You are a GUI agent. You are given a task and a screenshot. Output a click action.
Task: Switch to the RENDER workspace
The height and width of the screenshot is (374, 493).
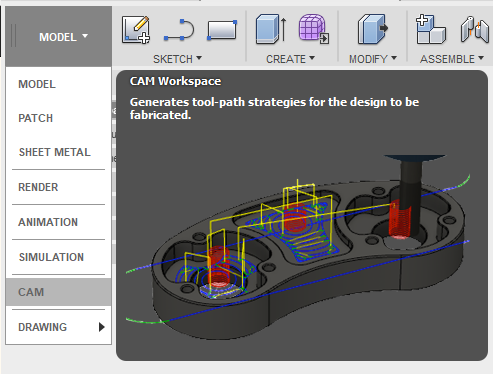point(59,187)
